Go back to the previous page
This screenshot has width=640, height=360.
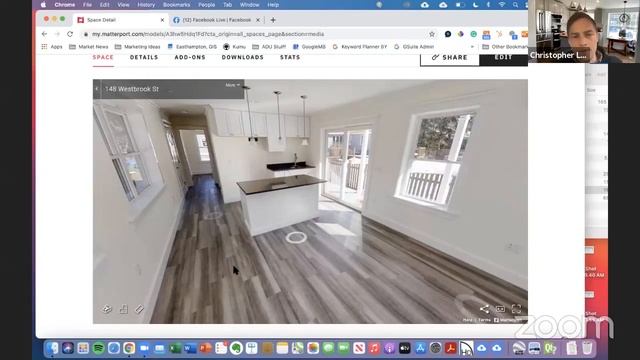point(44,34)
